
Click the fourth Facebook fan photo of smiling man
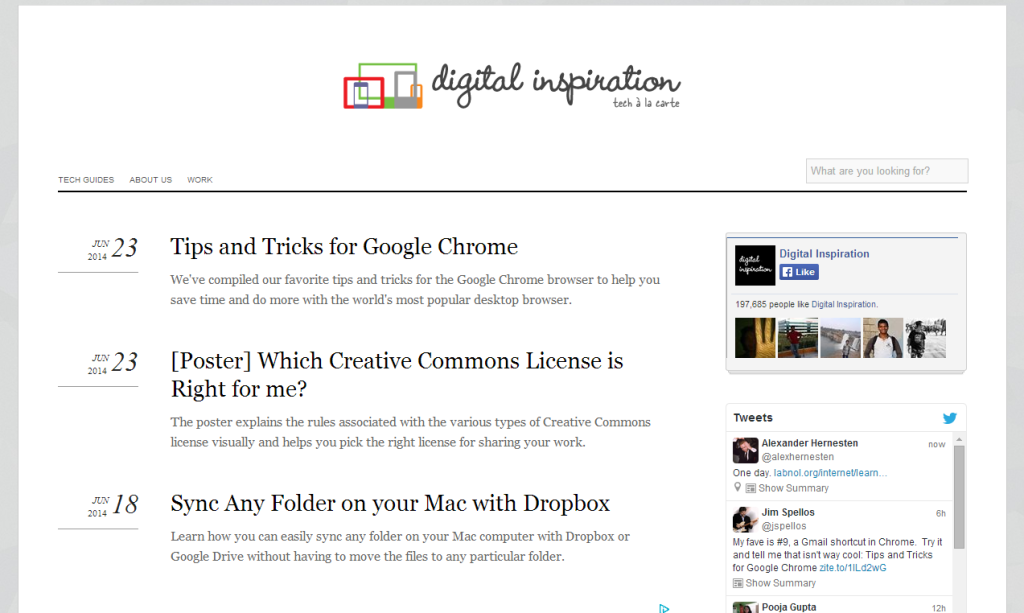(883, 338)
